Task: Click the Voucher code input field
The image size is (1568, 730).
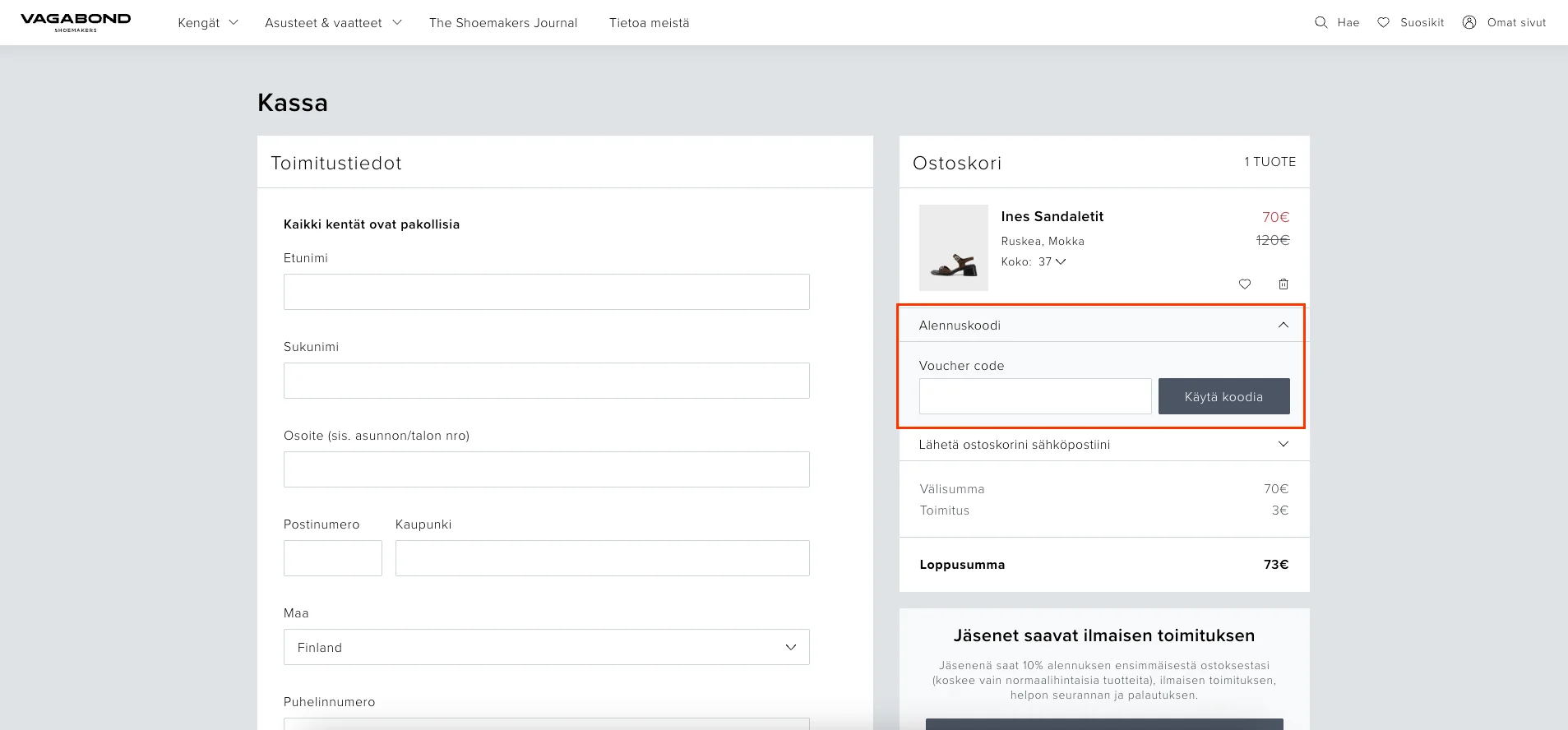Action: [1035, 396]
